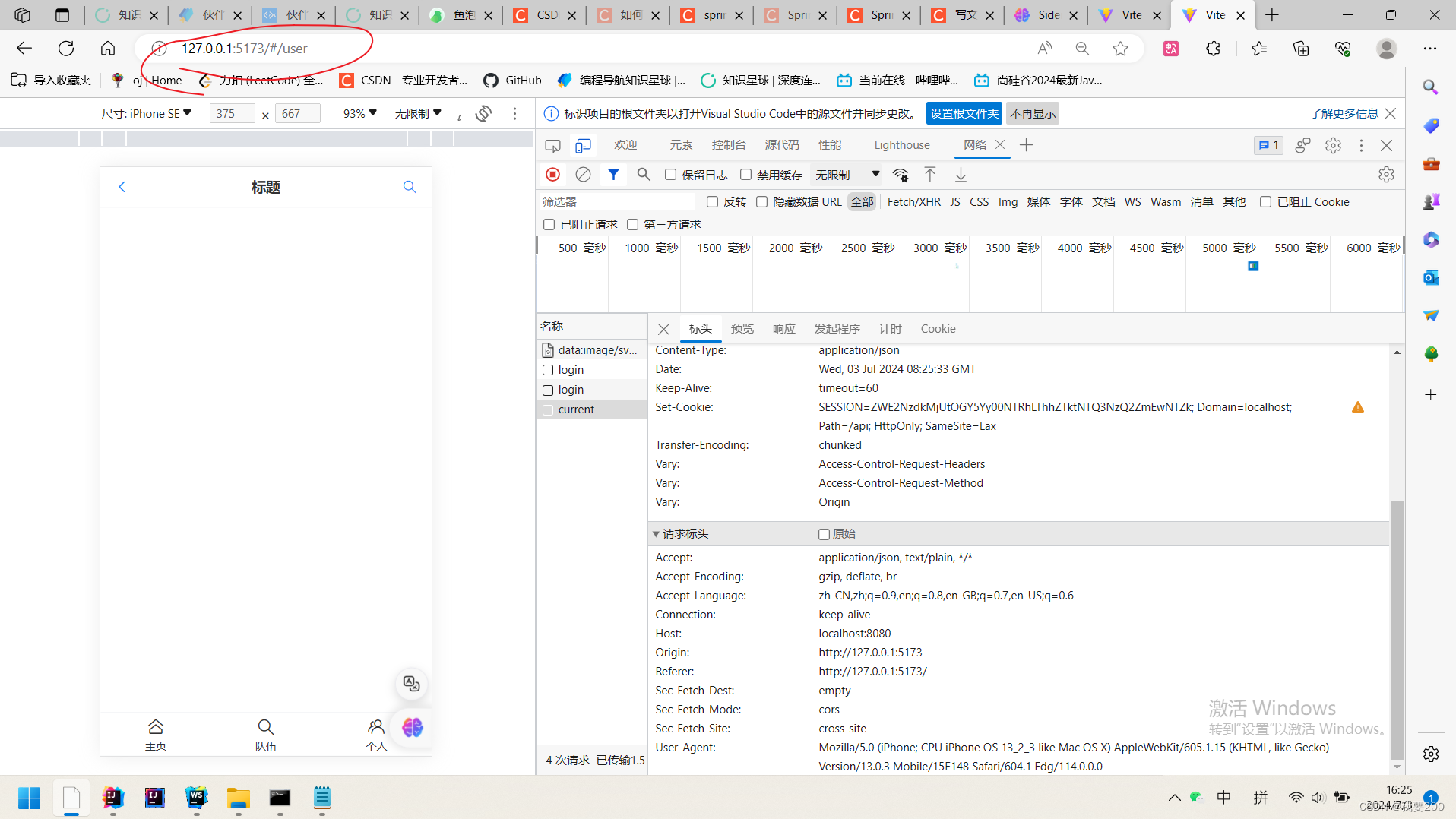Toggle device emulation icon in DevTools

pyautogui.click(x=583, y=145)
